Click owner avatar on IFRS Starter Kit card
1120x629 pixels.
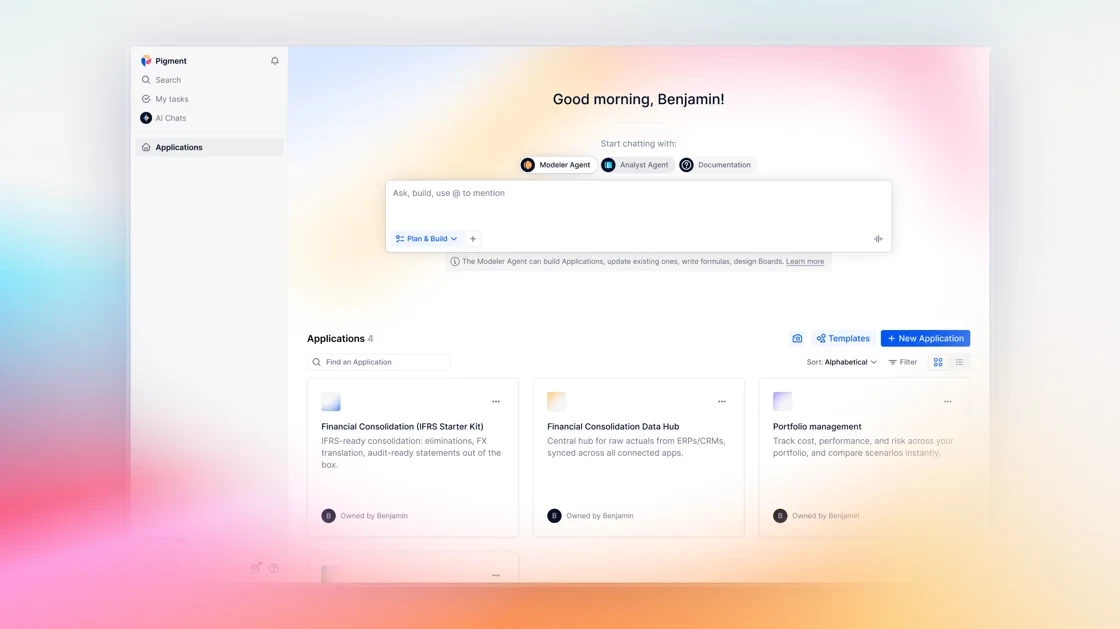[329, 515]
